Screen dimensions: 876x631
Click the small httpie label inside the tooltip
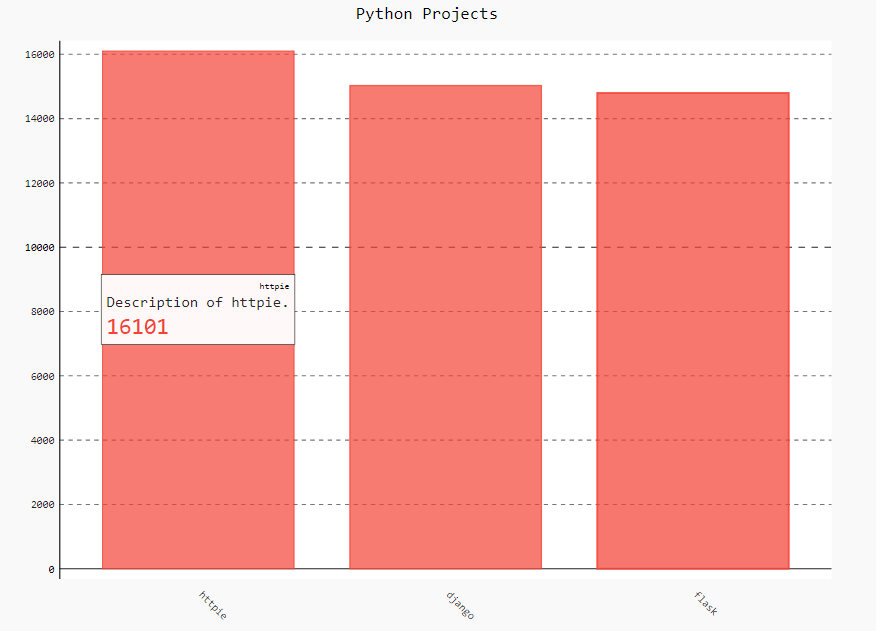pyautogui.click(x=274, y=286)
